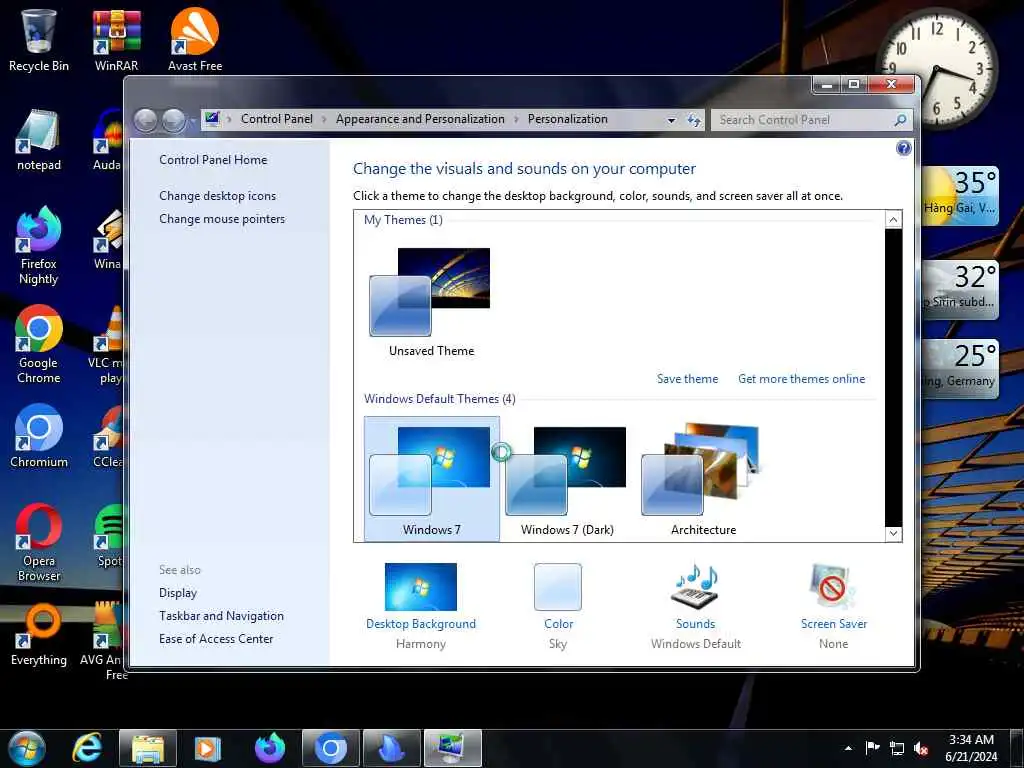Click the desktop clock gadget
Viewport: 1024px width, 768px height.
point(936,69)
